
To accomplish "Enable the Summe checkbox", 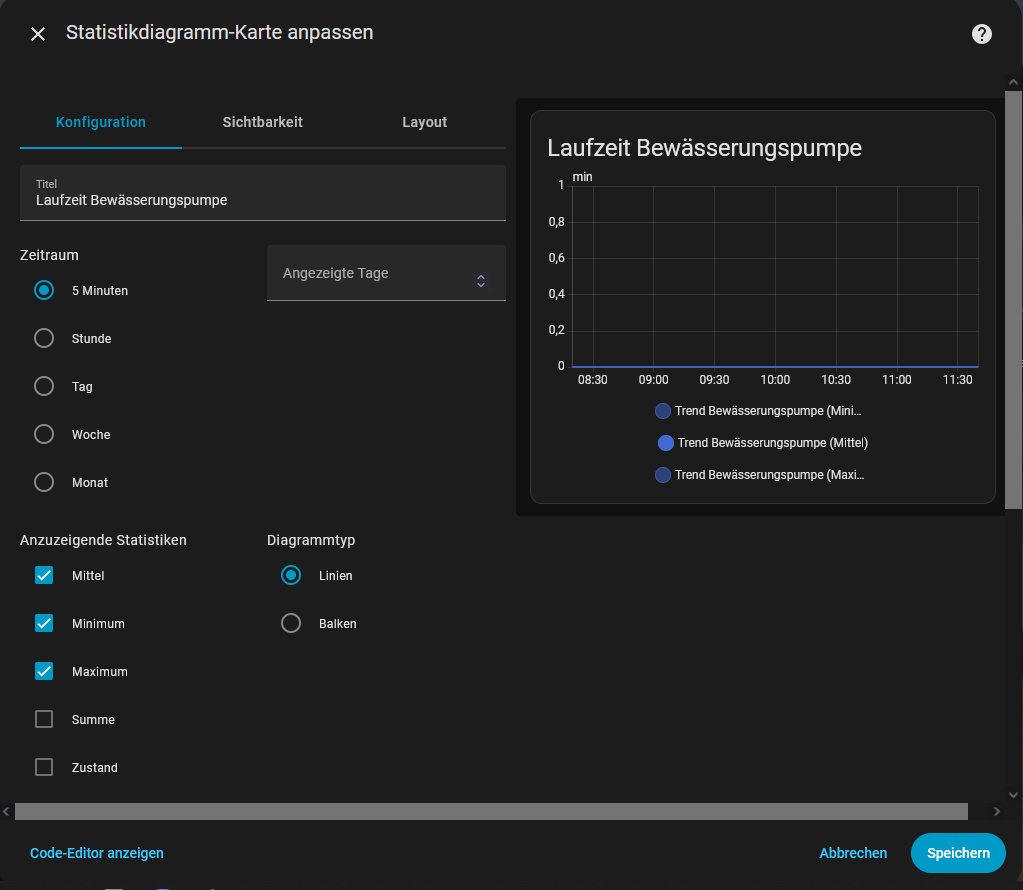I will coord(44,720).
